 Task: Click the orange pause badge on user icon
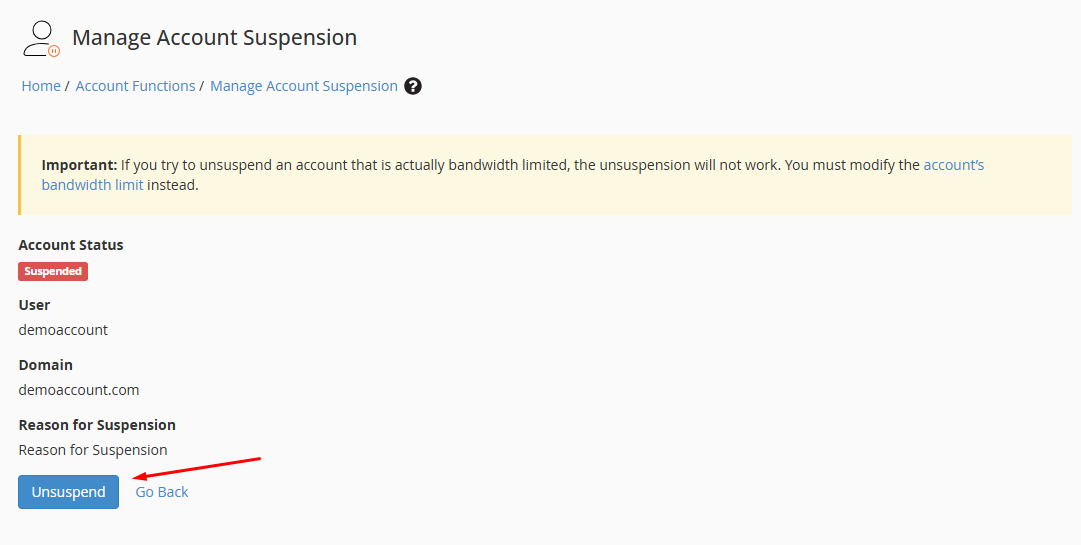(54, 51)
